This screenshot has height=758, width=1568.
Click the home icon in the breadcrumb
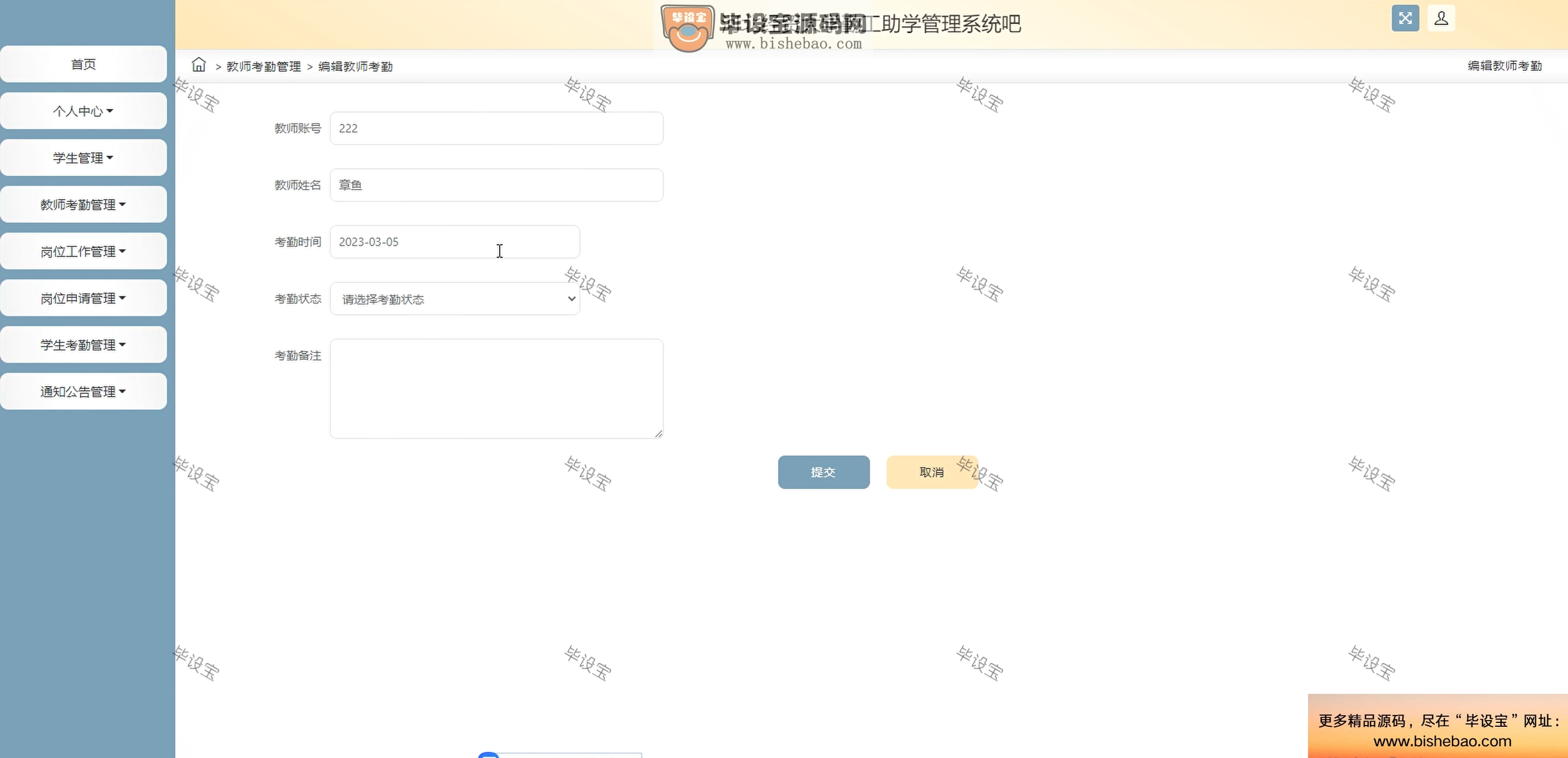pyautogui.click(x=199, y=65)
